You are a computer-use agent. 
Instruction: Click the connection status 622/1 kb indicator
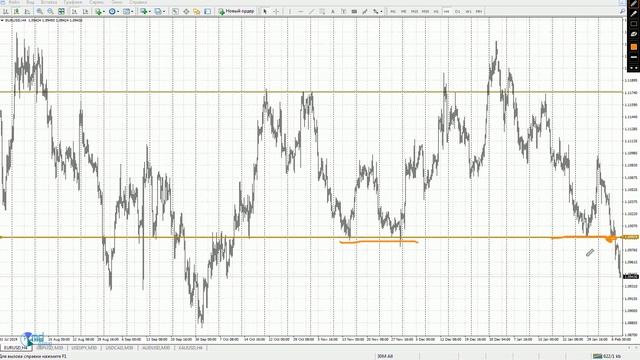click(607, 356)
